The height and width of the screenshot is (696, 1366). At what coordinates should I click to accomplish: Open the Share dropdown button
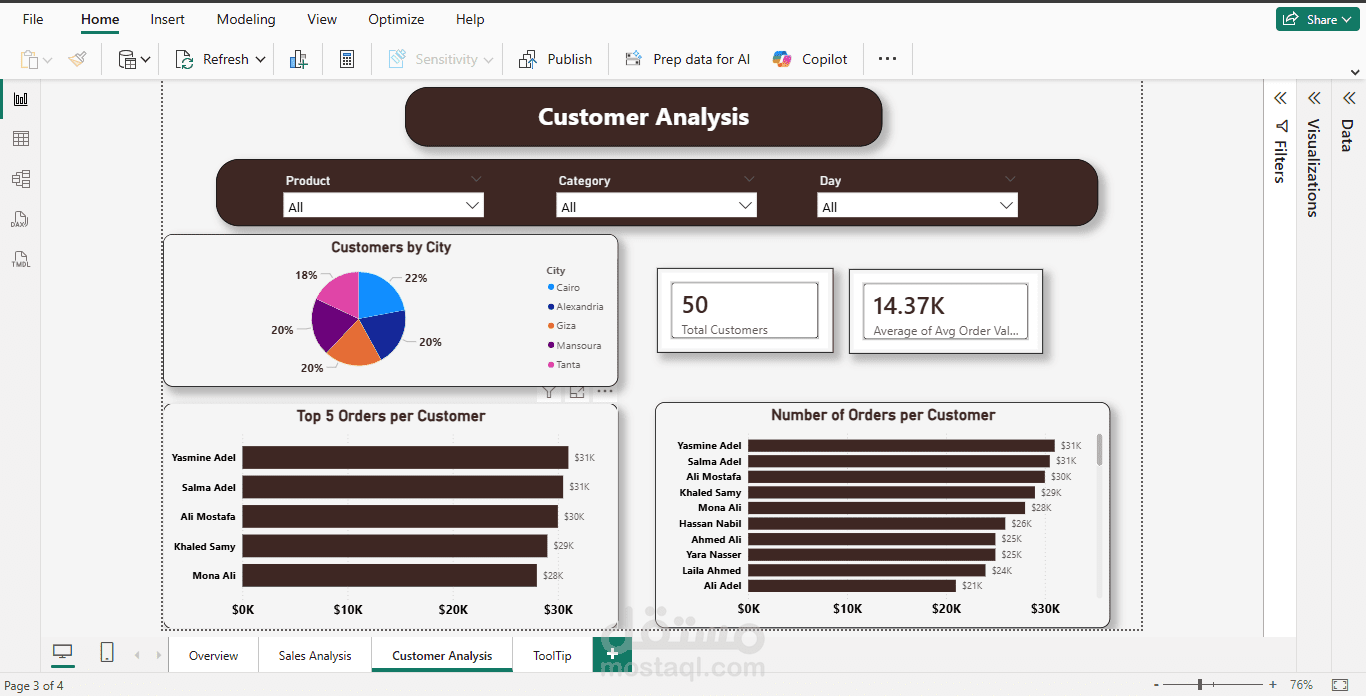click(x=1317, y=19)
